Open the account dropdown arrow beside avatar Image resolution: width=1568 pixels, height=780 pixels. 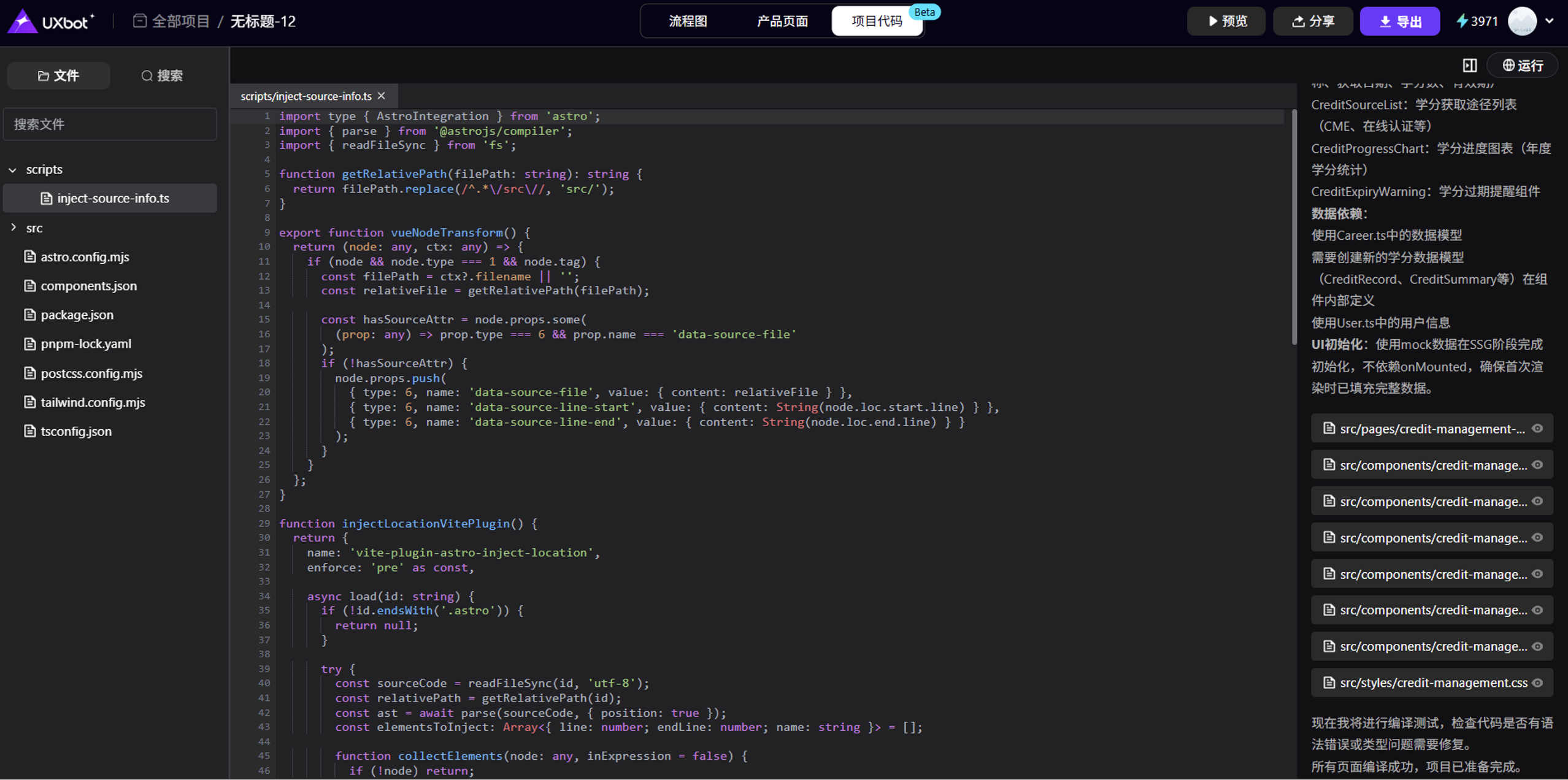click(1550, 21)
